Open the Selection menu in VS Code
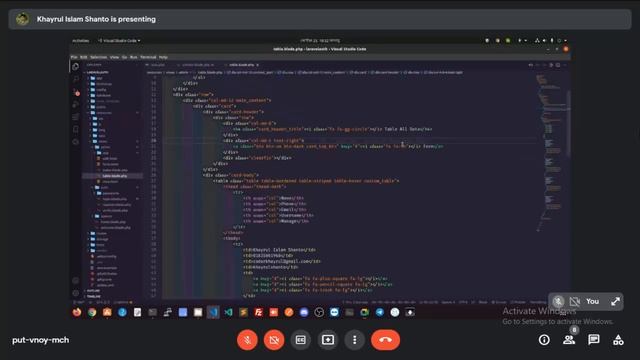Screen dimensions: 640x360 tap(99, 57)
